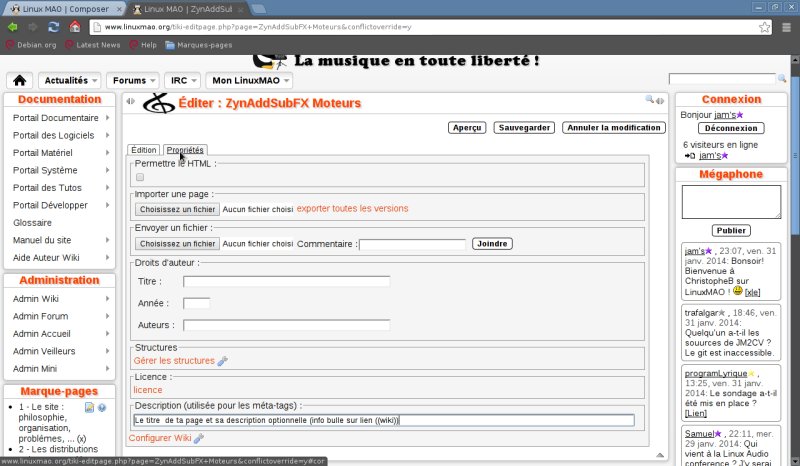Click the site home icon button
This screenshot has width=800, height=466.
tap(19, 80)
